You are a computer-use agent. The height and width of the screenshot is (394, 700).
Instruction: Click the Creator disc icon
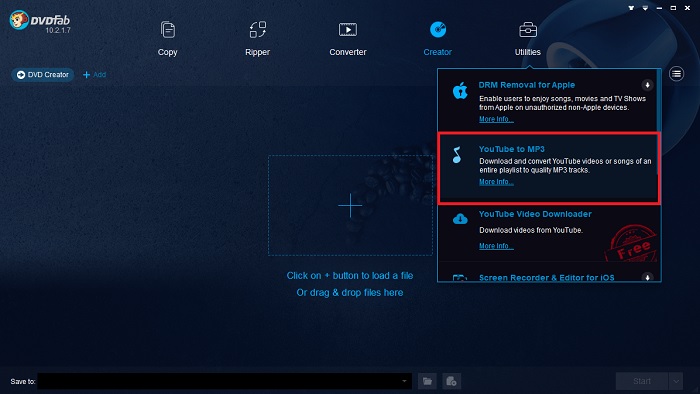coord(438,29)
